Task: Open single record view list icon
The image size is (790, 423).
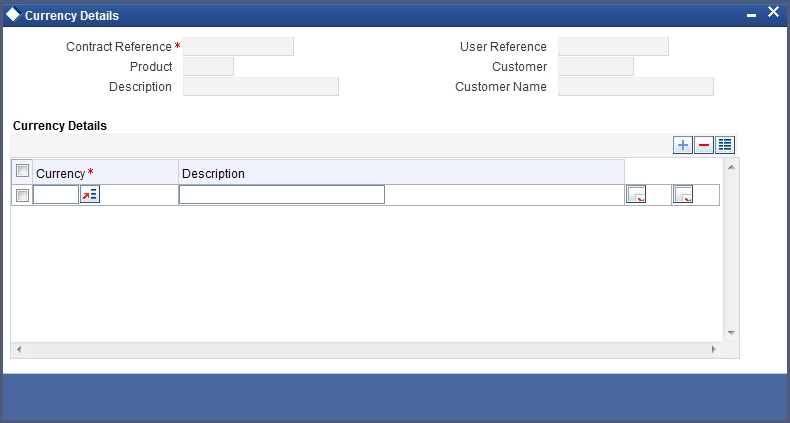Action: 725,145
